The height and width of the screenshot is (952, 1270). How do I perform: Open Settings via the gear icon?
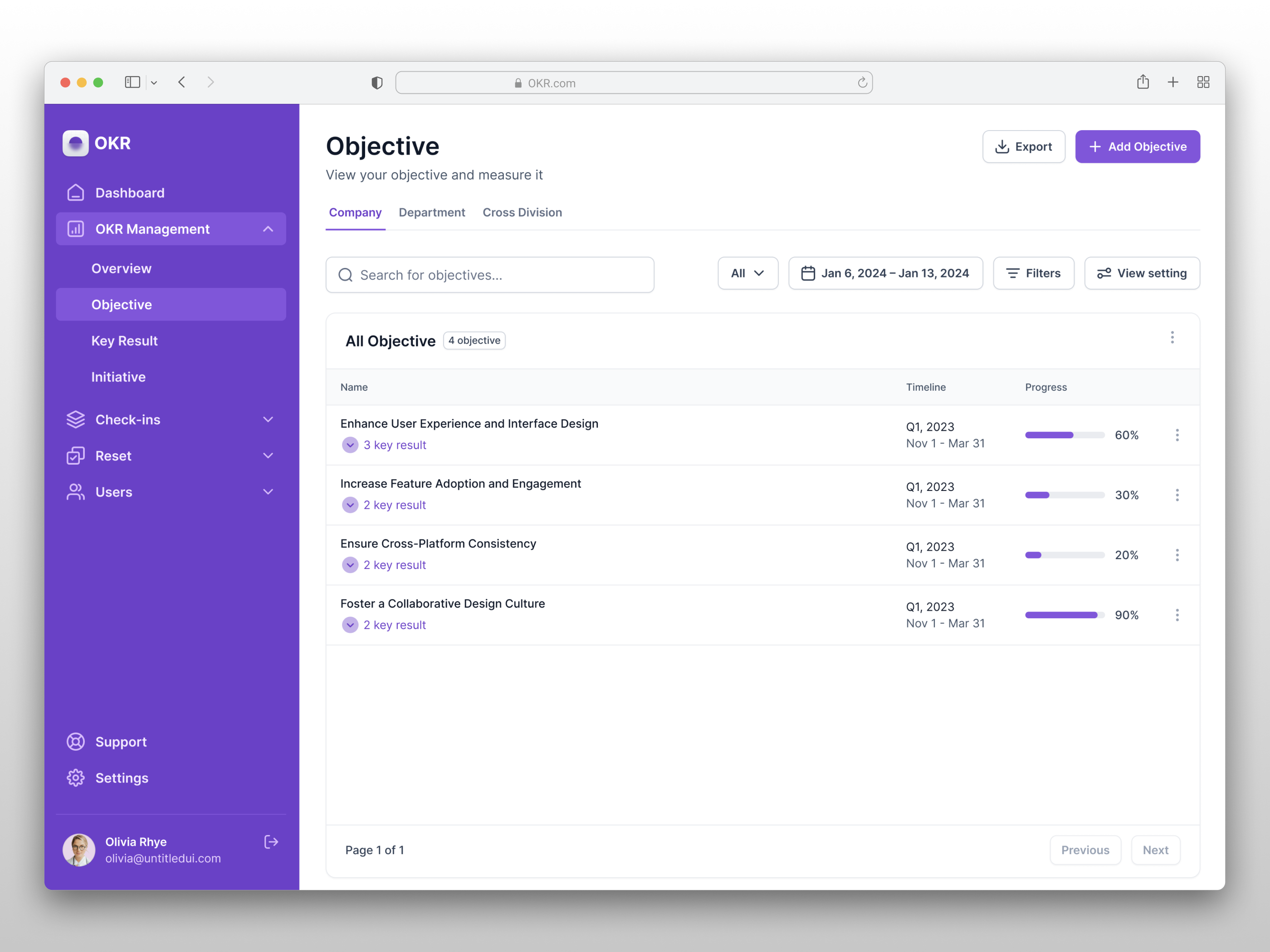tap(76, 777)
